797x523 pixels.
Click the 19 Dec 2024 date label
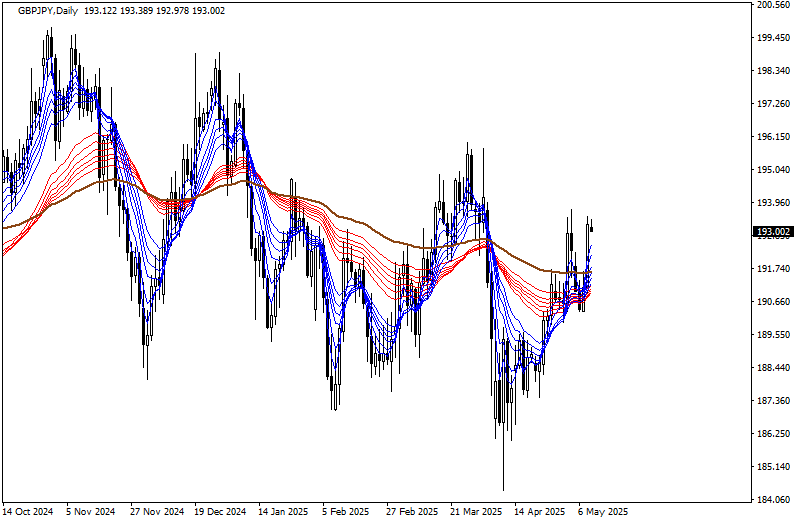220,512
